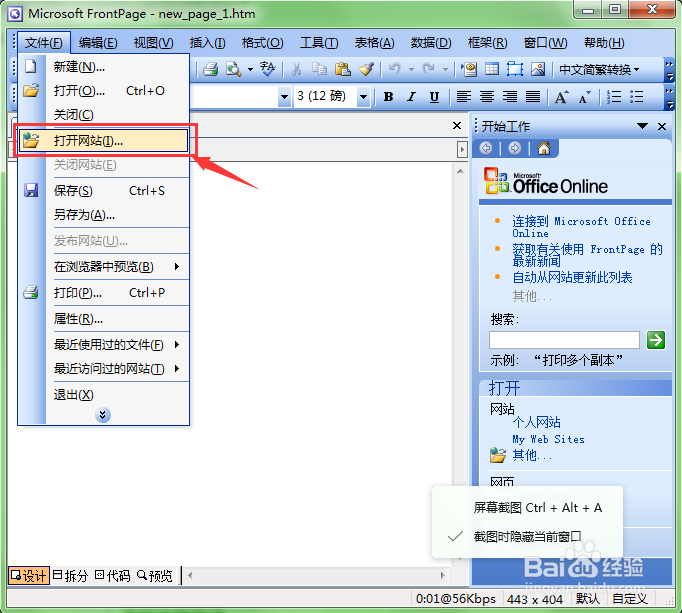Click the Copy toolbar icon
The image size is (682, 613).
click(x=320, y=69)
